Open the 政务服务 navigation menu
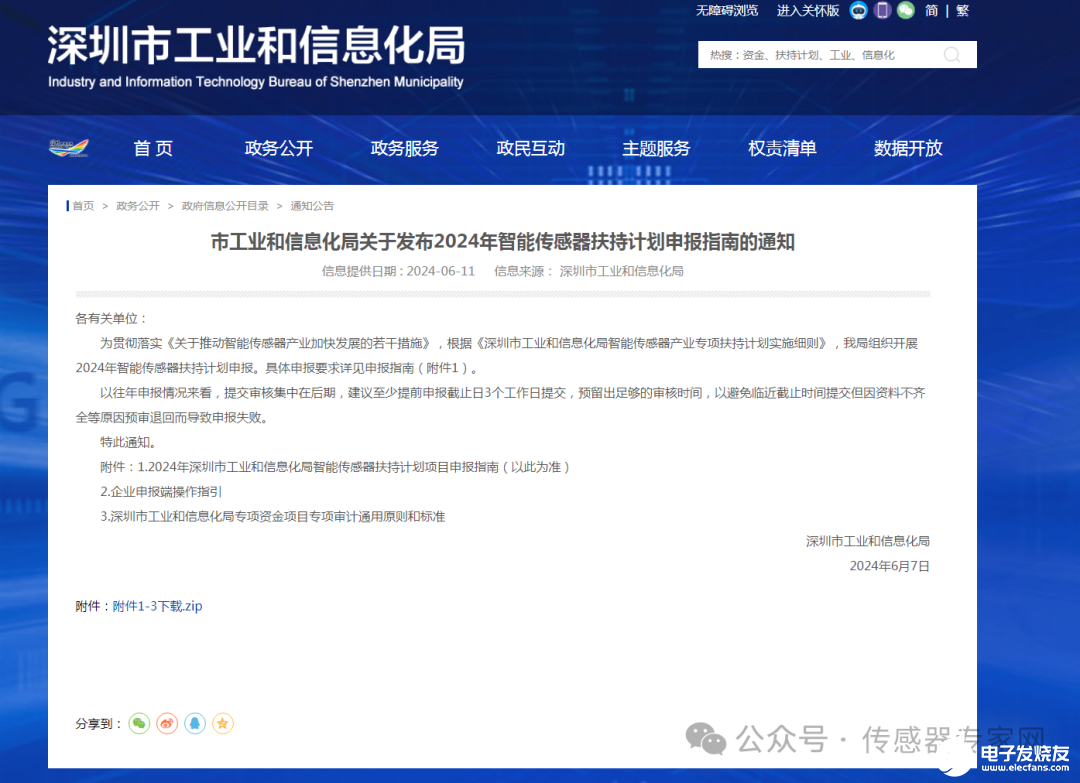 coord(404,148)
